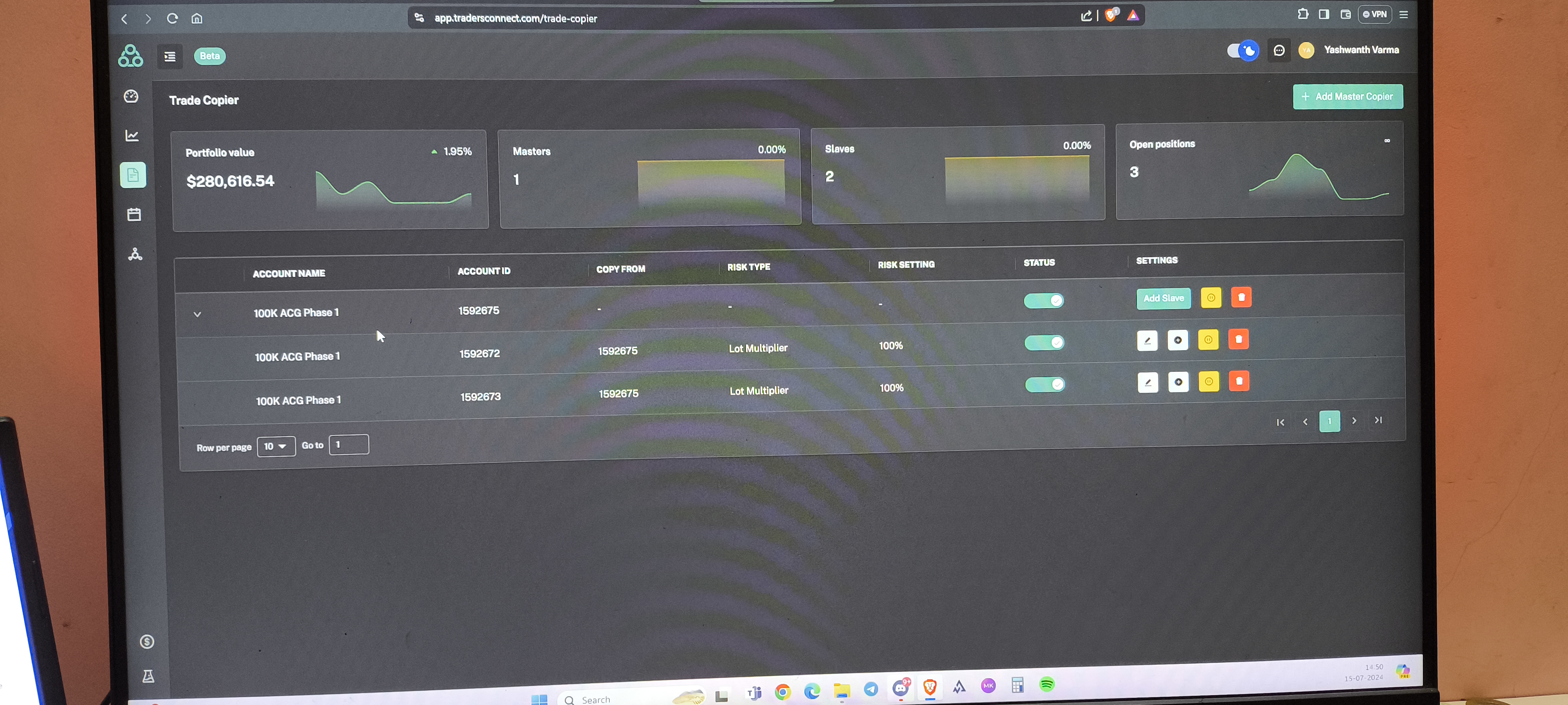Viewport: 1568px width, 705px height.
Task: Switch the dark mode theme toggle
Action: point(1242,51)
